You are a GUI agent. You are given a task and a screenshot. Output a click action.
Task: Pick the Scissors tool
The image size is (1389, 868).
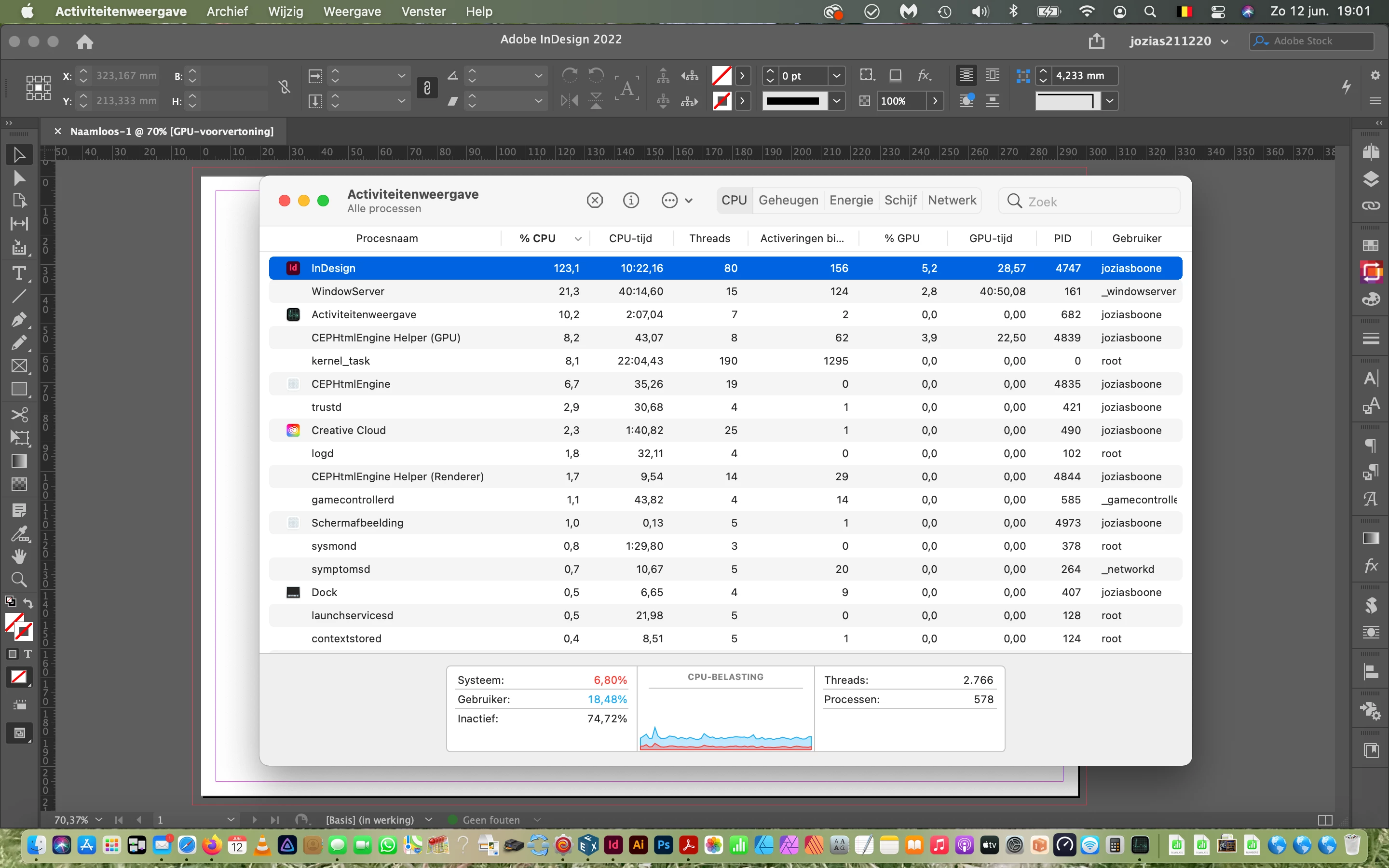point(19,415)
